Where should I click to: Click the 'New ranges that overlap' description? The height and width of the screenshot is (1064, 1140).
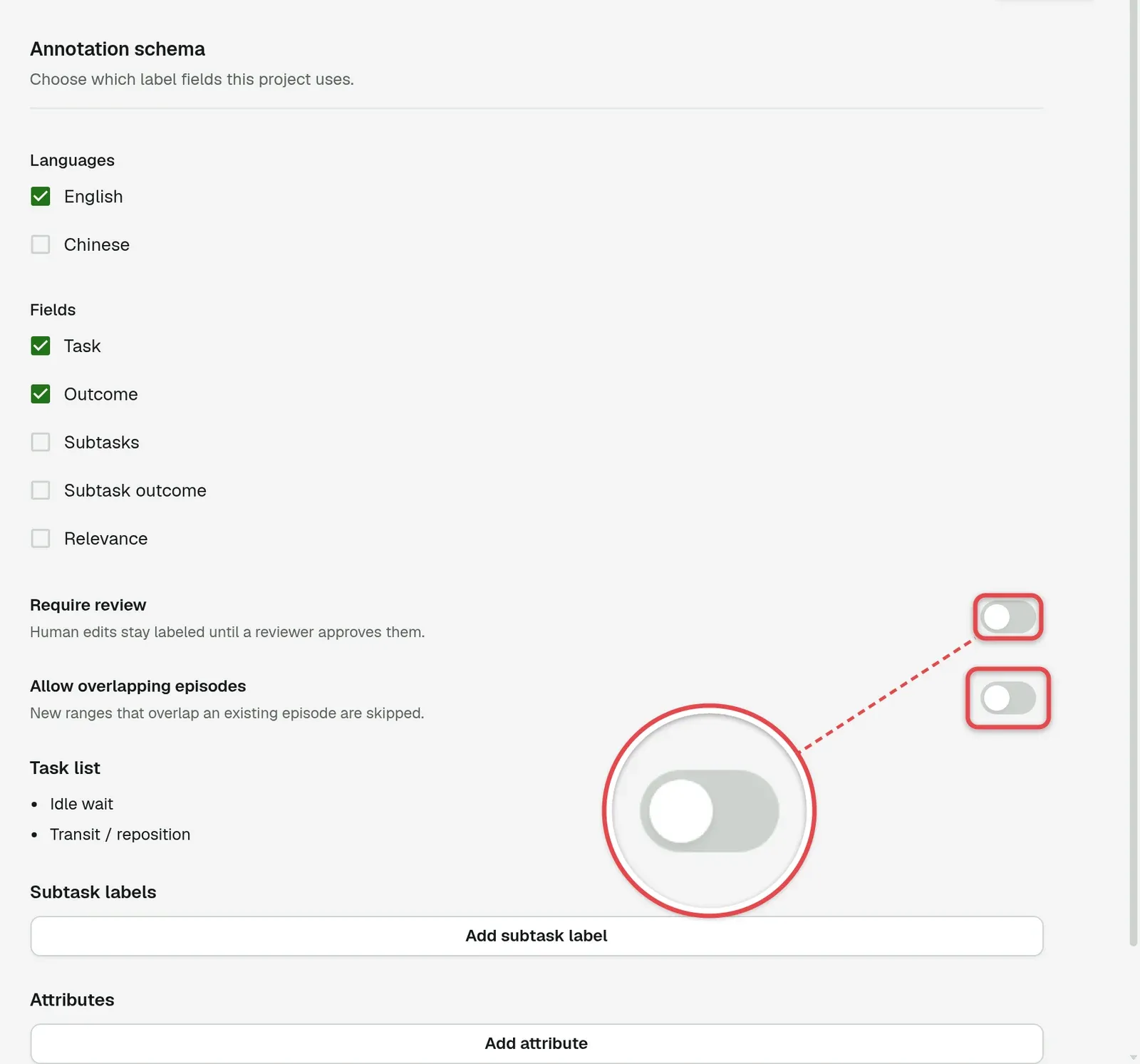(x=227, y=713)
